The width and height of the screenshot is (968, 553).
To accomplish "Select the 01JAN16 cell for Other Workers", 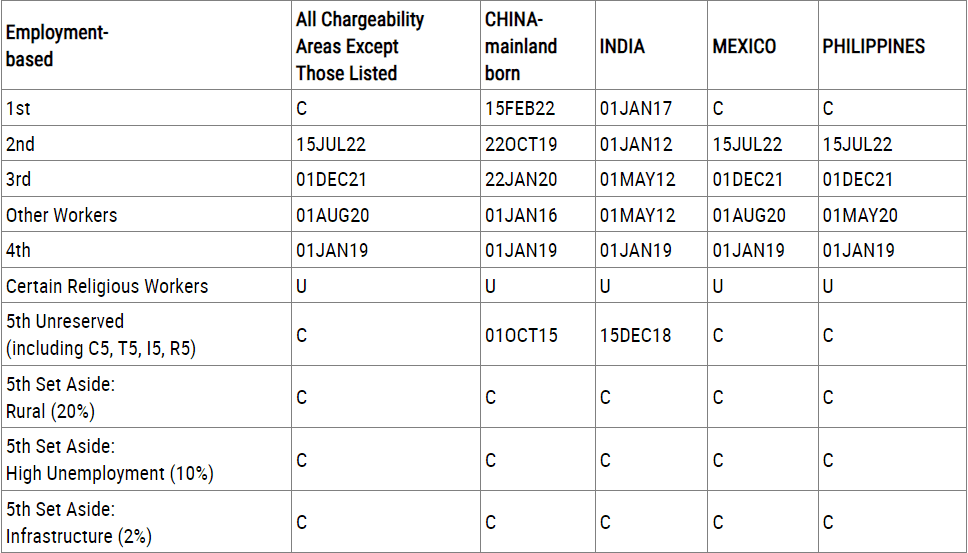I will 521,215.
